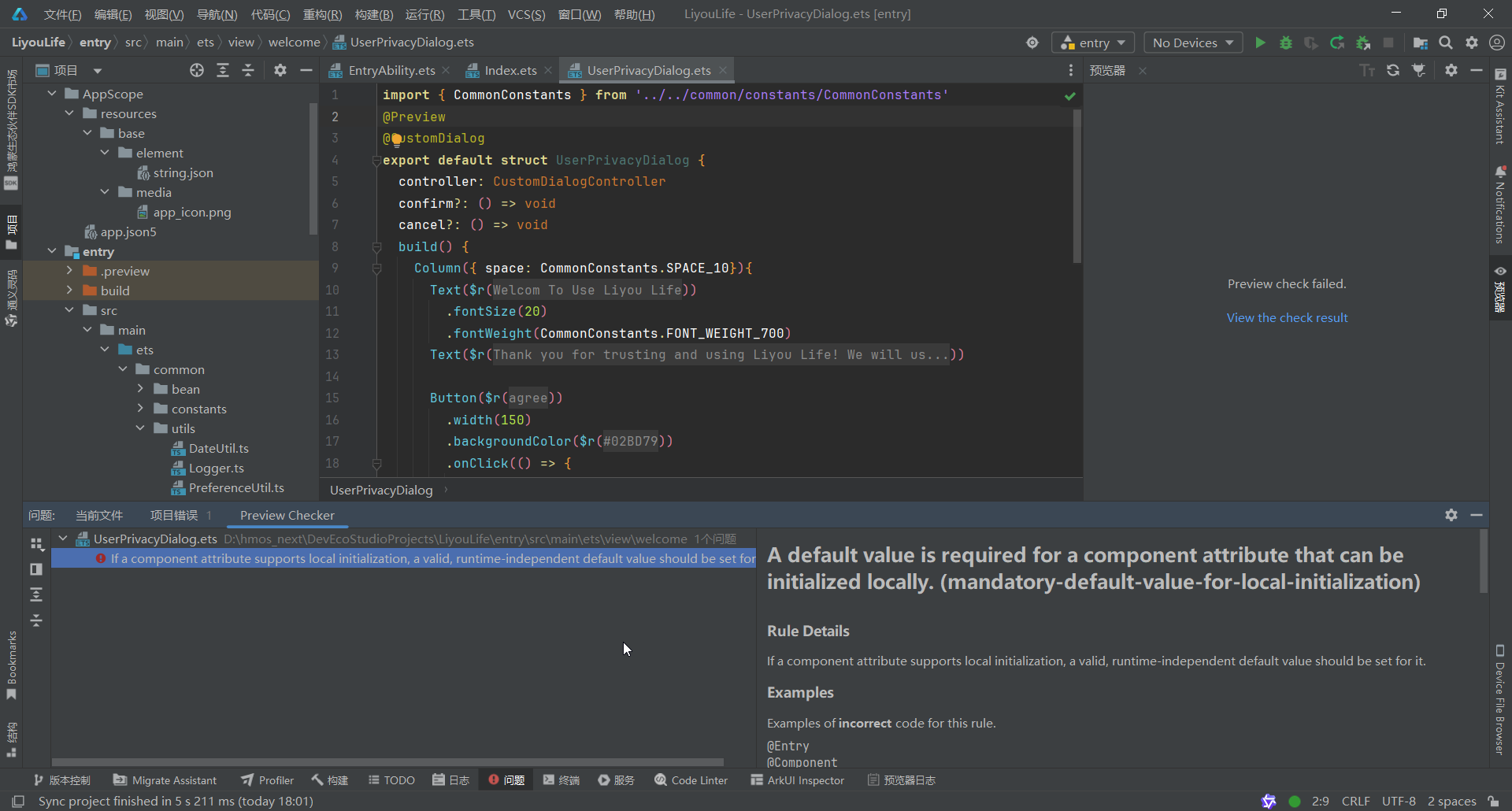Expand the constants folder
Screen dimensions: 1512x811
(140, 409)
